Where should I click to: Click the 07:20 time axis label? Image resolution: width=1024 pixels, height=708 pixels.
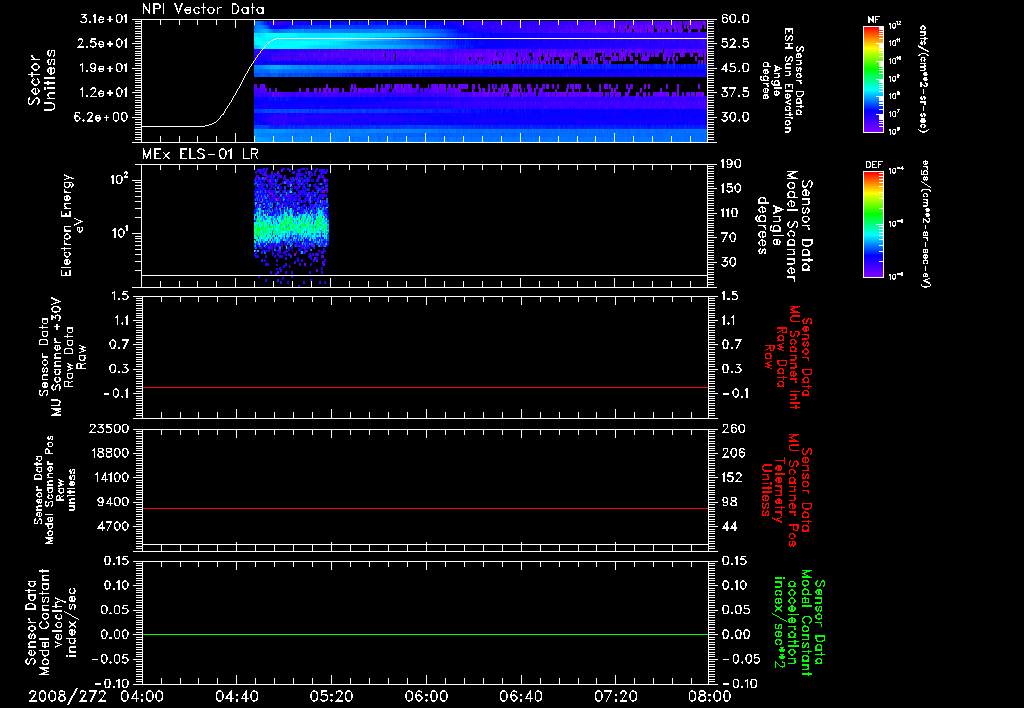[x=616, y=696]
